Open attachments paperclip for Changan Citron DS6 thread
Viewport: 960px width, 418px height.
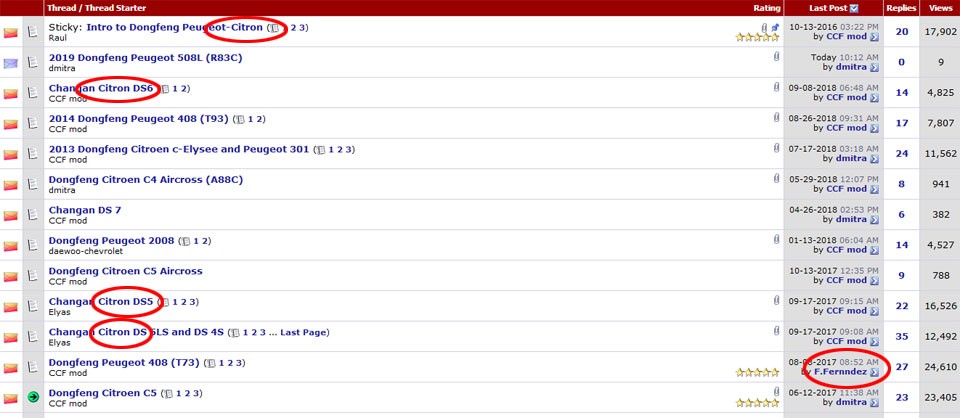point(776,88)
